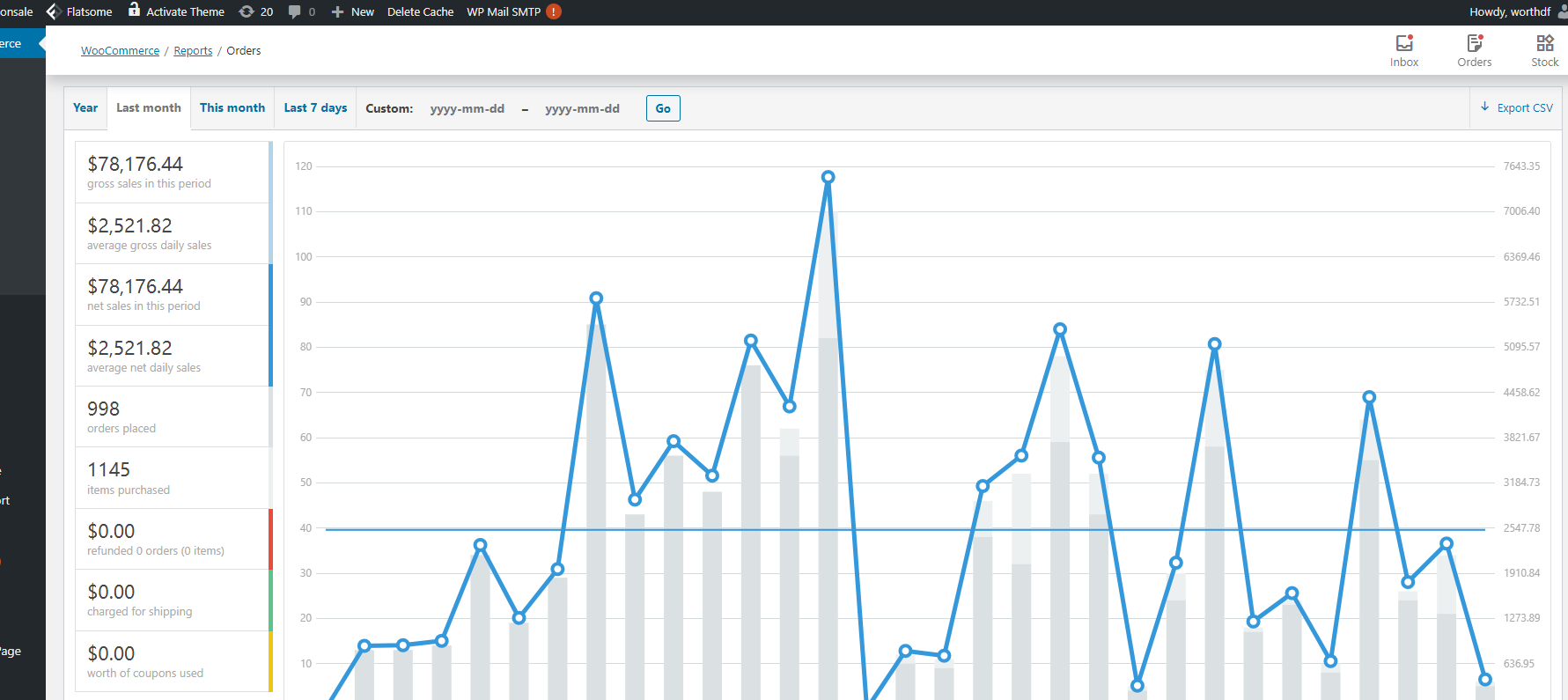Open the Stock activity icon
The height and width of the screenshot is (700, 1568).
(1545, 43)
